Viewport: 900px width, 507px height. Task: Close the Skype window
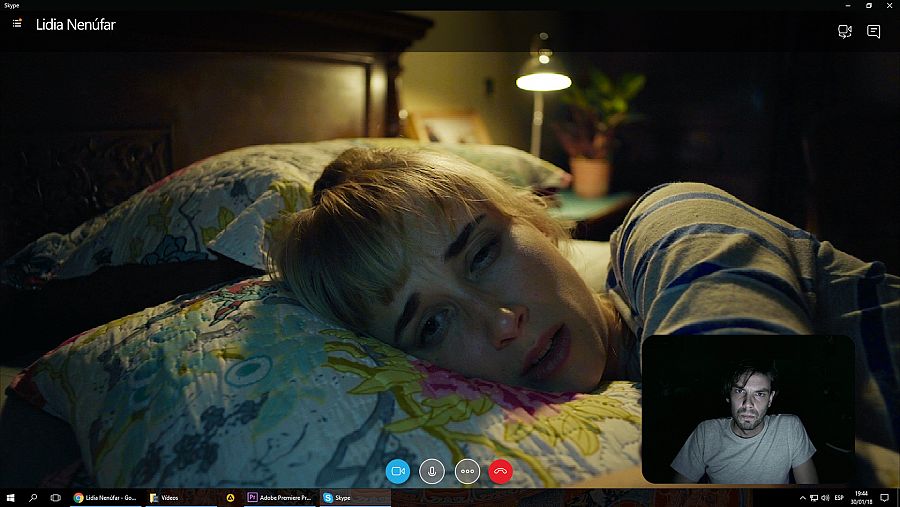(890, 5)
